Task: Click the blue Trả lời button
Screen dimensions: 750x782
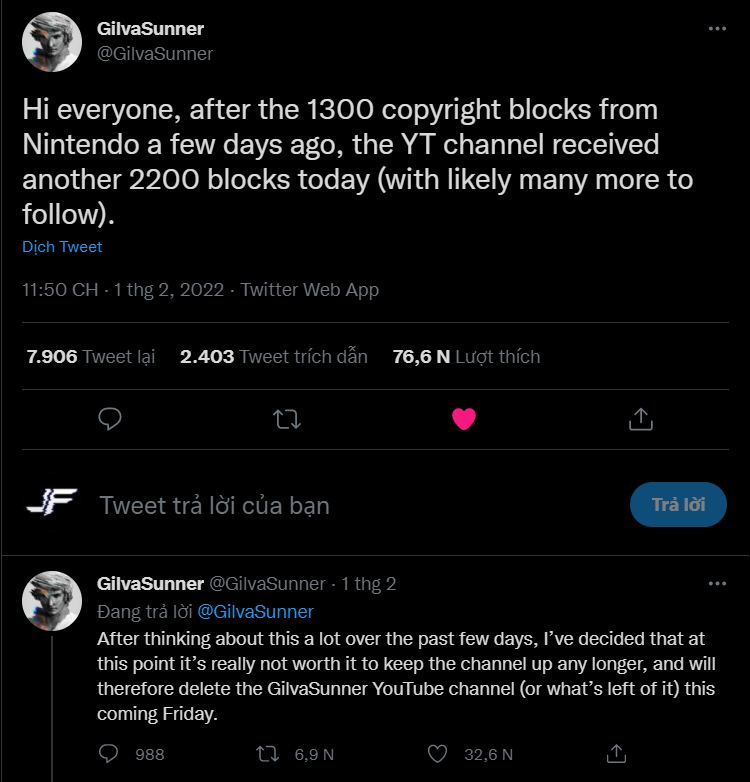Action: 678,505
